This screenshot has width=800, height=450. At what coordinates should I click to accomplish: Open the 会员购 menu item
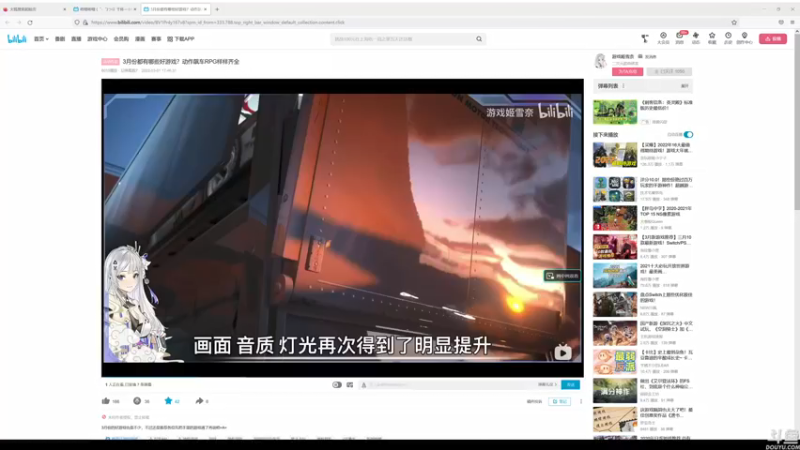[121, 39]
